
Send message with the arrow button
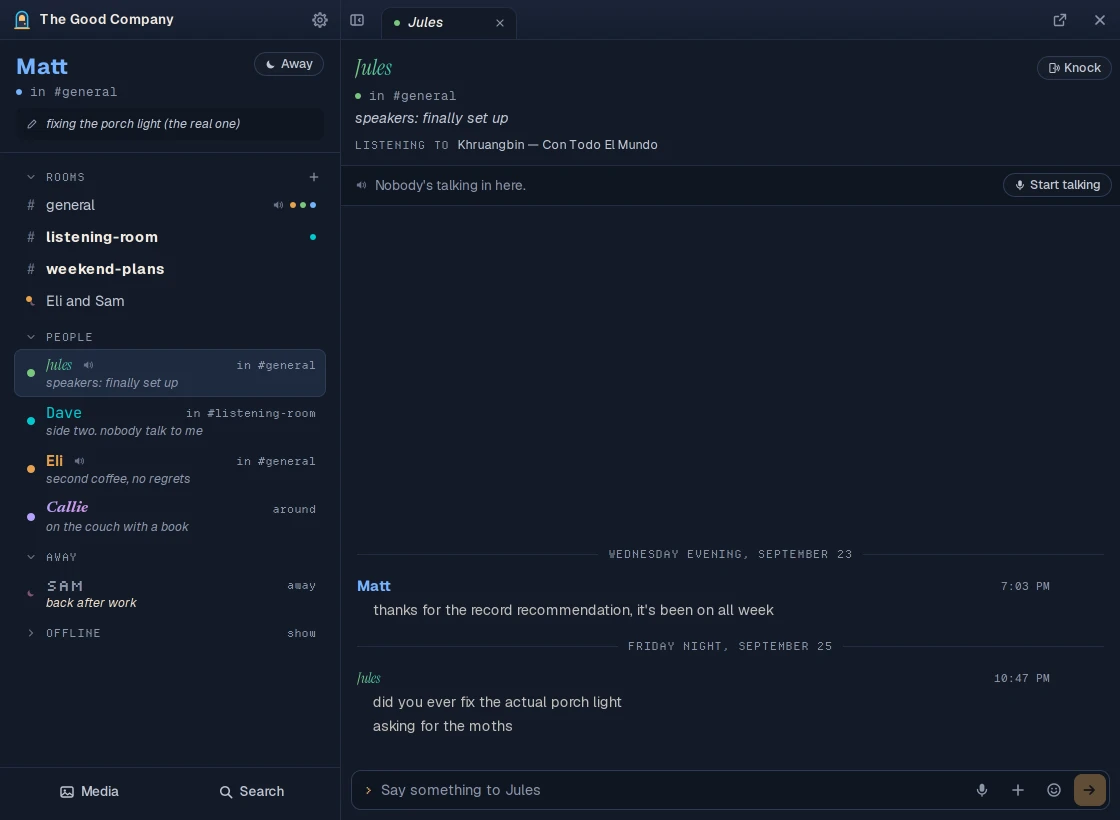click(1089, 790)
